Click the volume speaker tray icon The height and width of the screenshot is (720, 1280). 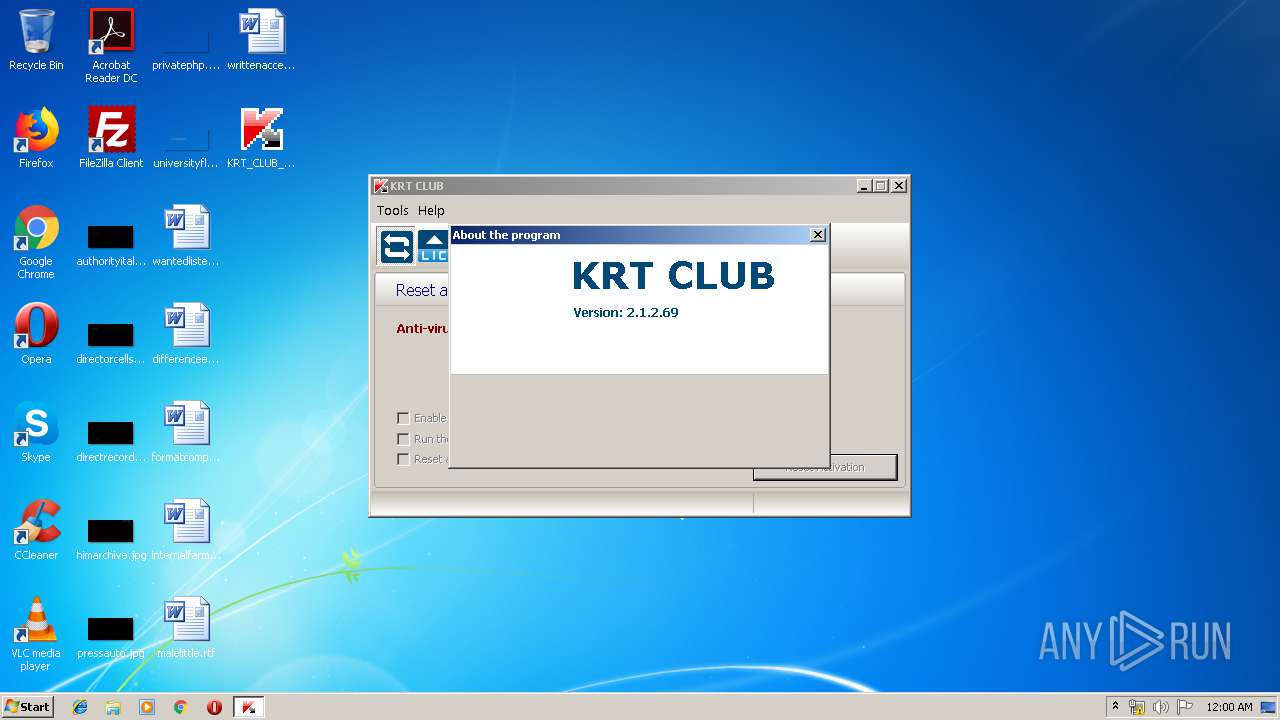(x=1160, y=707)
